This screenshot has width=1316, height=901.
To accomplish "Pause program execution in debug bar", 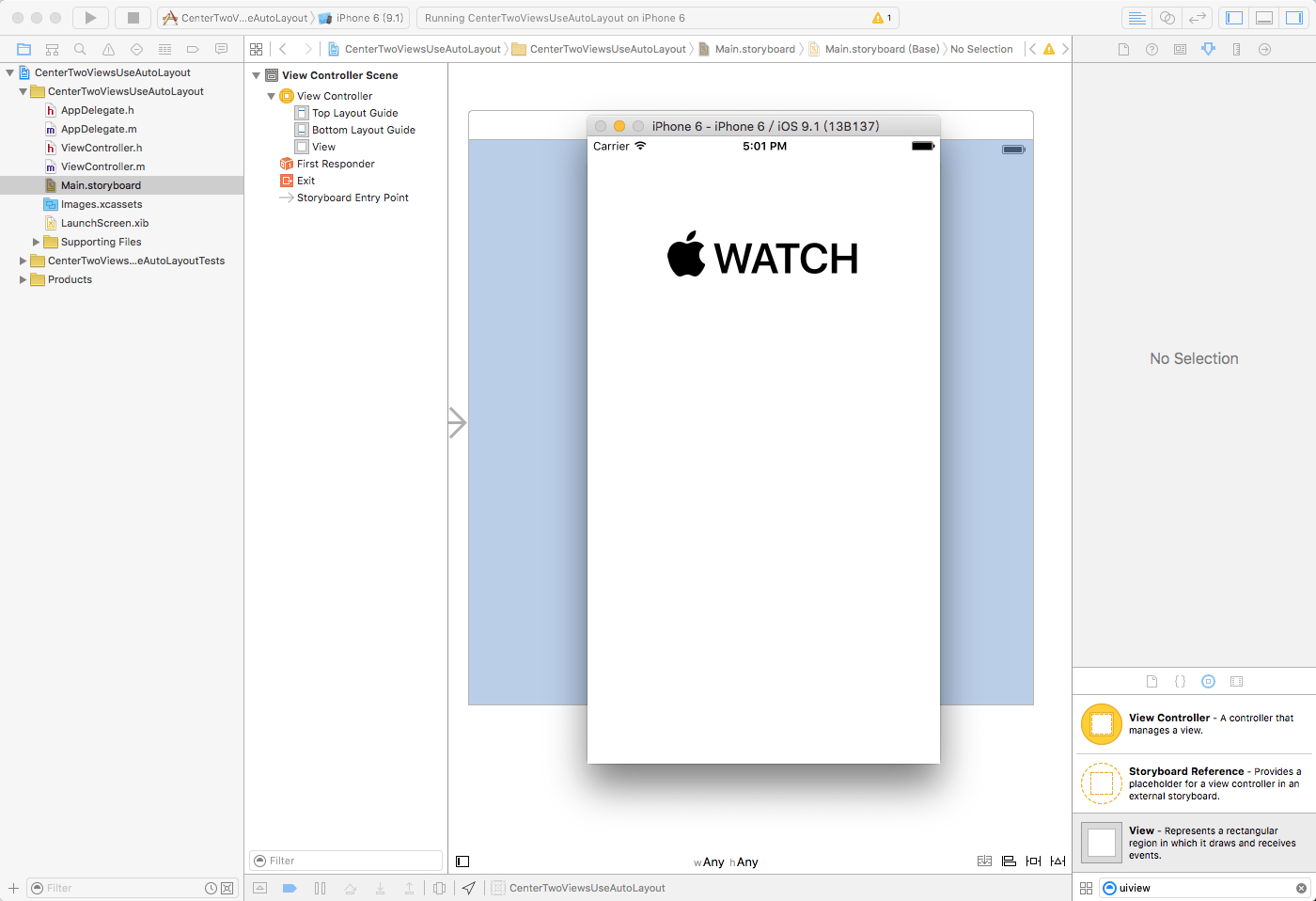I will (x=320, y=888).
